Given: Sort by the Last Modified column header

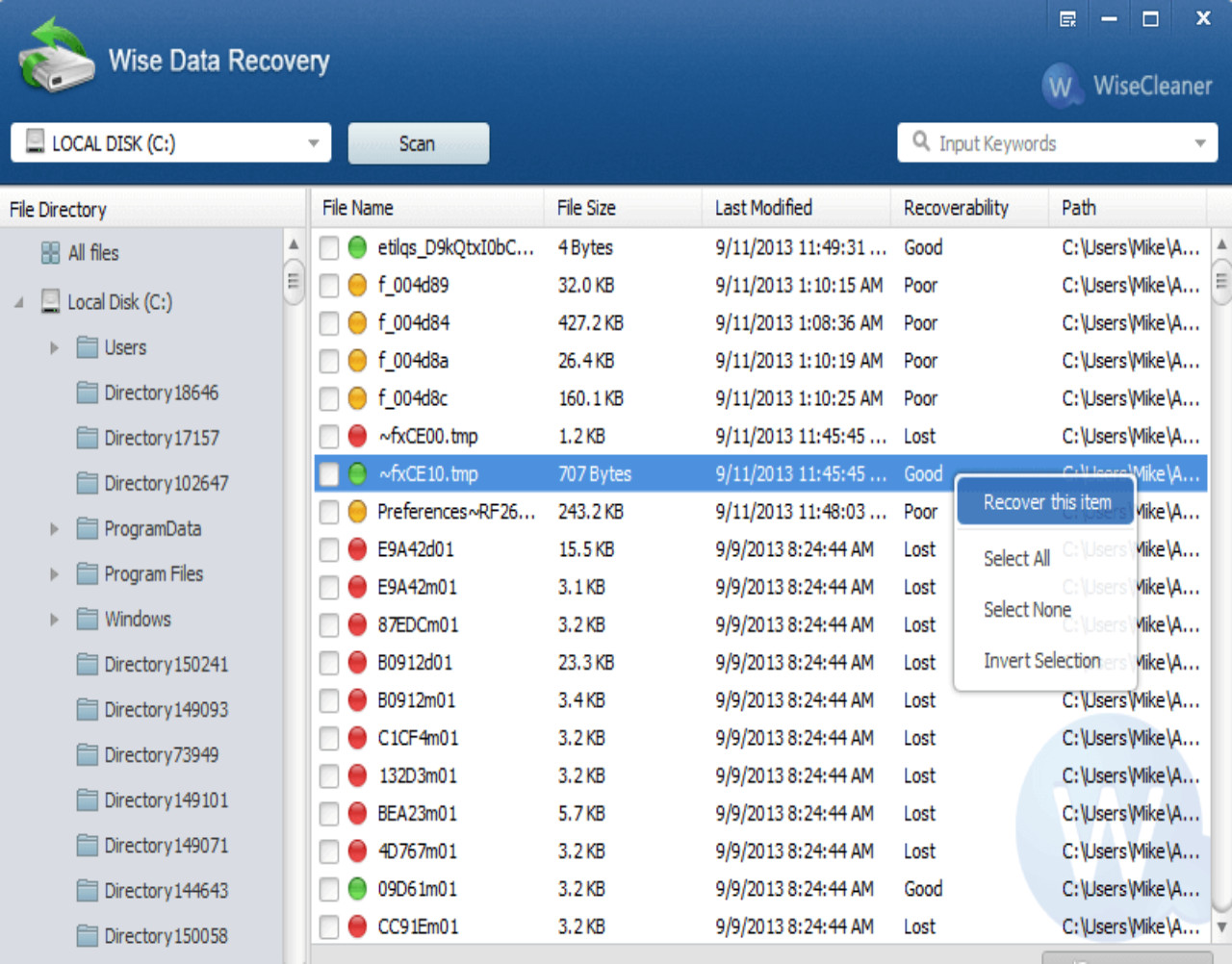Looking at the screenshot, I should click(797, 208).
